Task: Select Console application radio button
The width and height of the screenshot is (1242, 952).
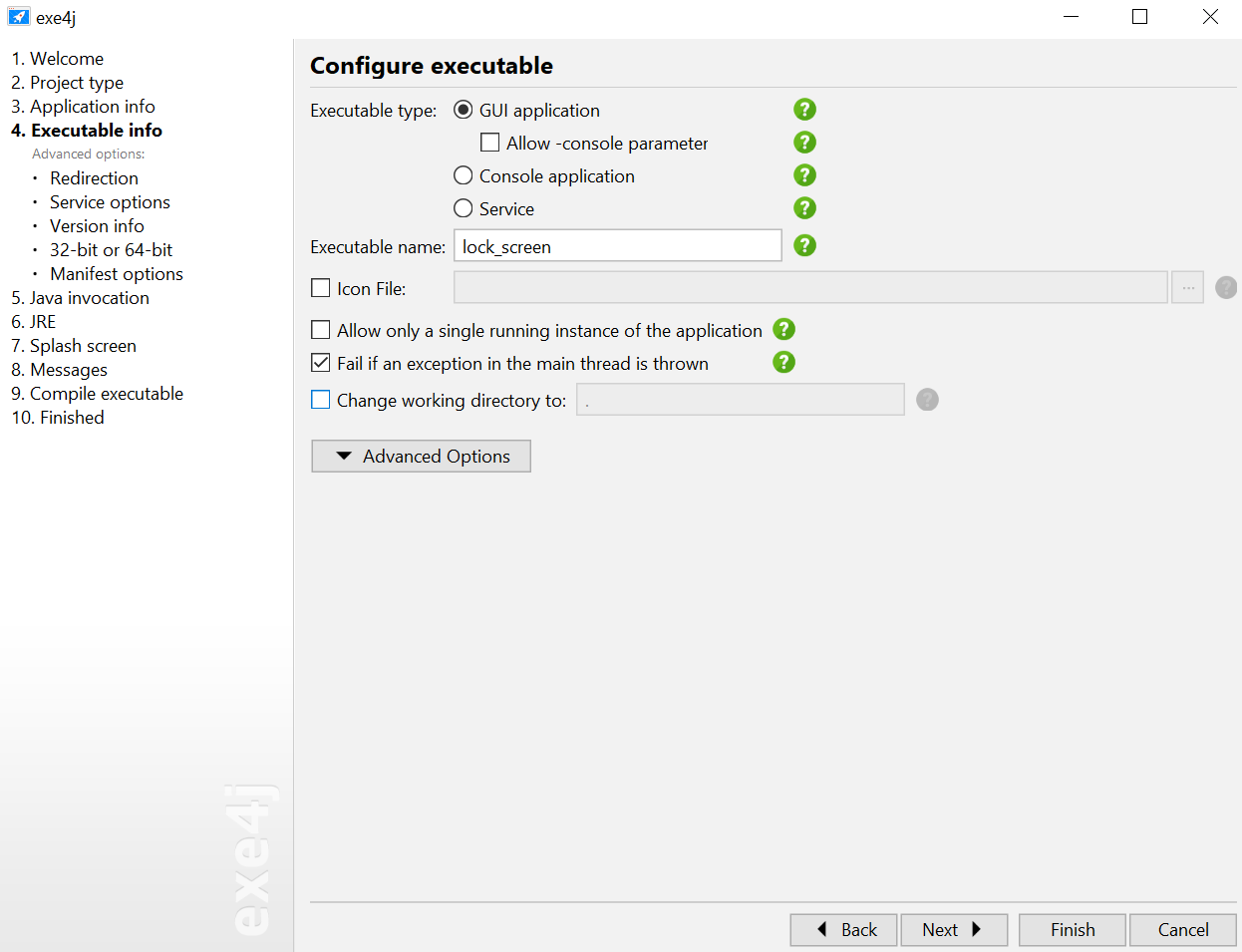Action: click(463, 175)
